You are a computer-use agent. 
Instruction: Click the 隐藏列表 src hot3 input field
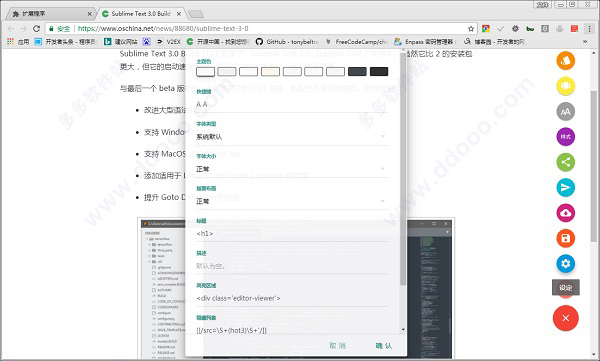point(292,330)
